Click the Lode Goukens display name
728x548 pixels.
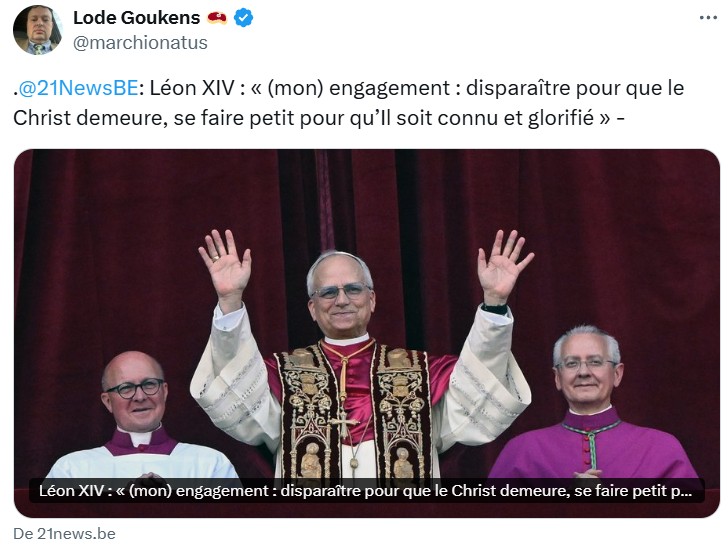click(x=136, y=18)
